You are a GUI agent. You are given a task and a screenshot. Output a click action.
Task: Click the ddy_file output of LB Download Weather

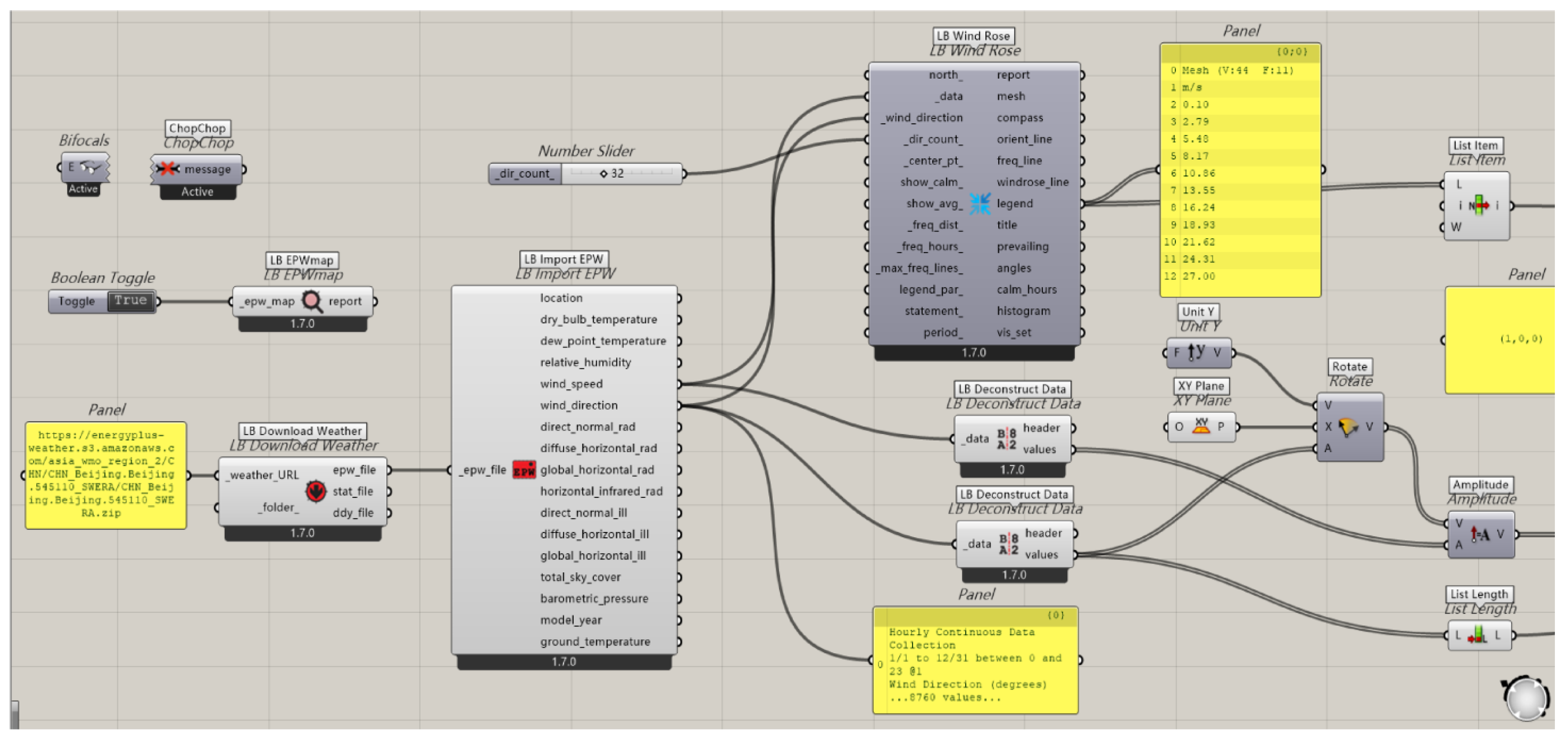[x=353, y=513]
